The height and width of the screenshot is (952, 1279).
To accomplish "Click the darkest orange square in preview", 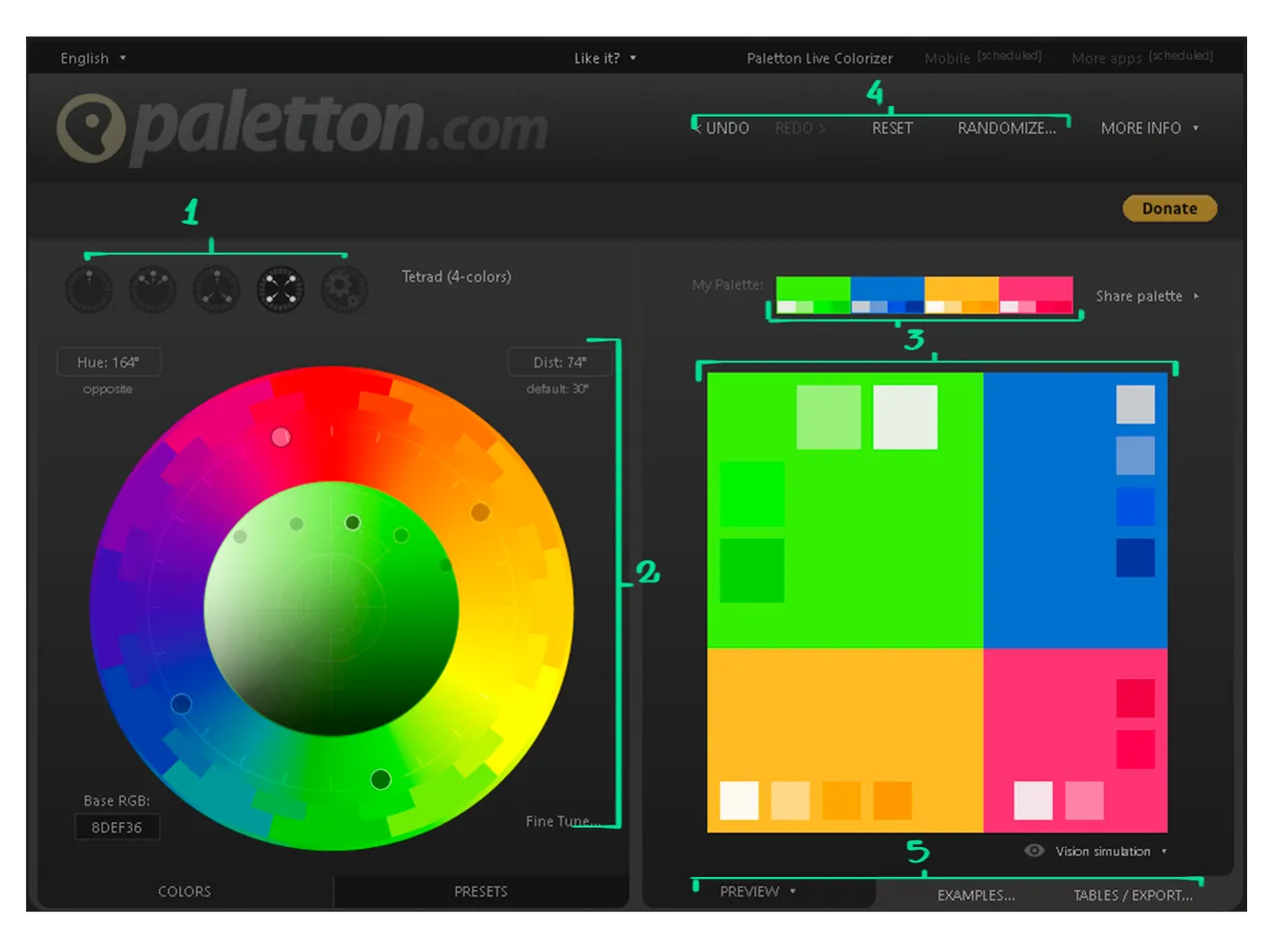I will click(892, 800).
